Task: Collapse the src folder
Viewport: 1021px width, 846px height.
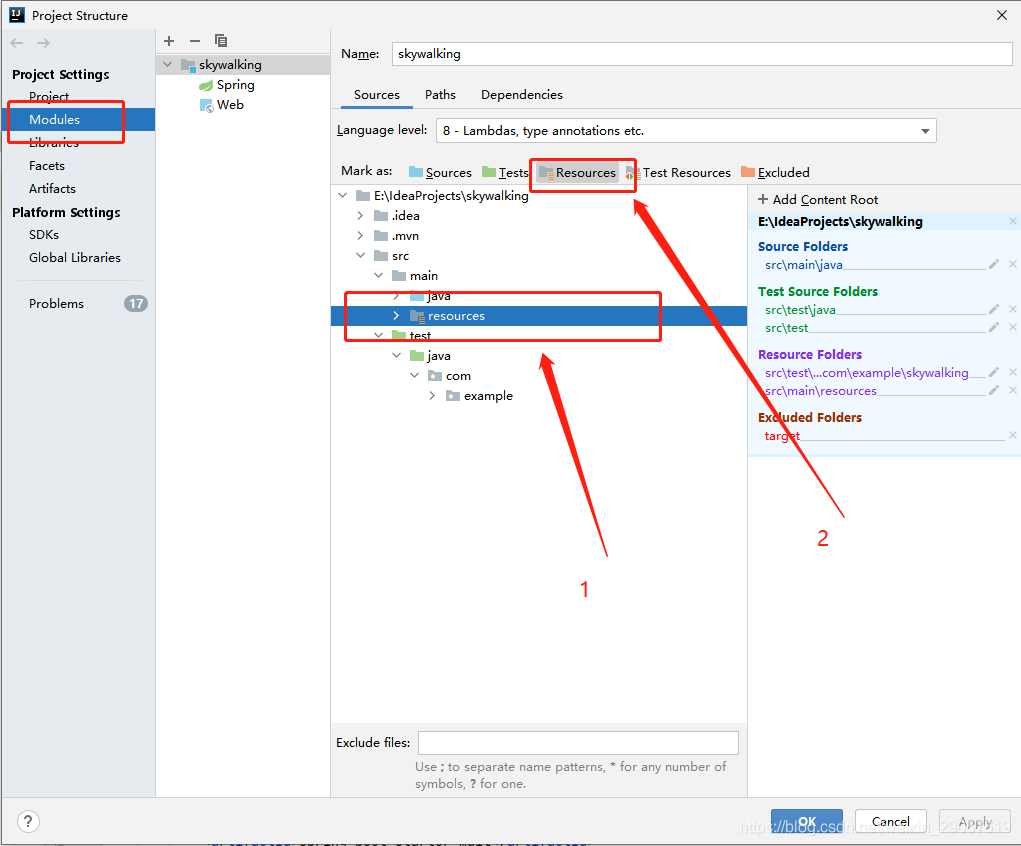Action: click(x=361, y=256)
